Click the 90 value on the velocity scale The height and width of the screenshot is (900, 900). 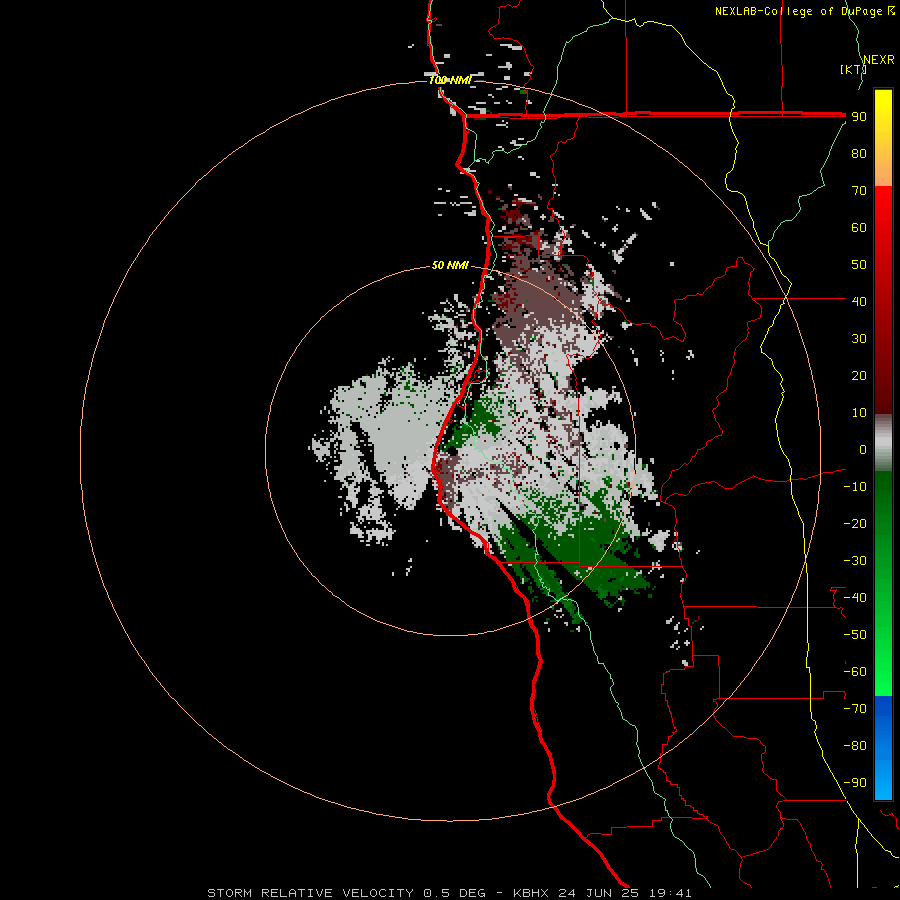pyautogui.click(x=859, y=117)
